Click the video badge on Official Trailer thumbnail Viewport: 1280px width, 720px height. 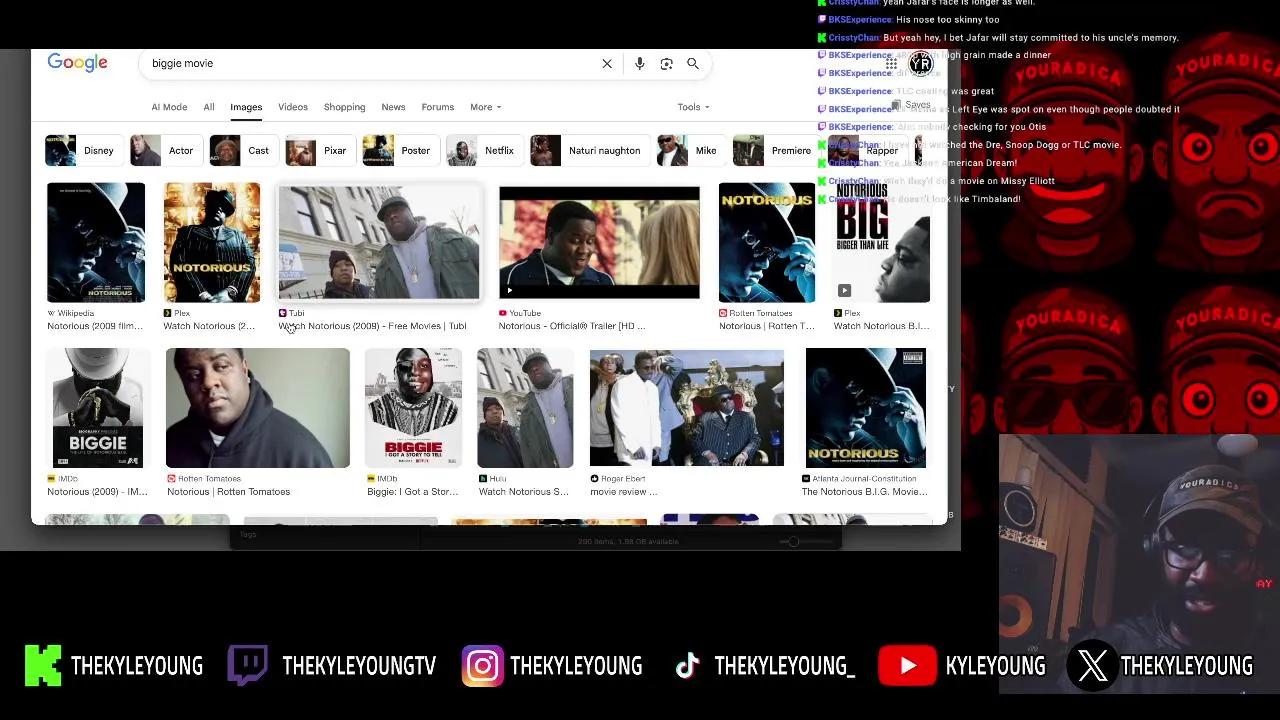tap(509, 291)
